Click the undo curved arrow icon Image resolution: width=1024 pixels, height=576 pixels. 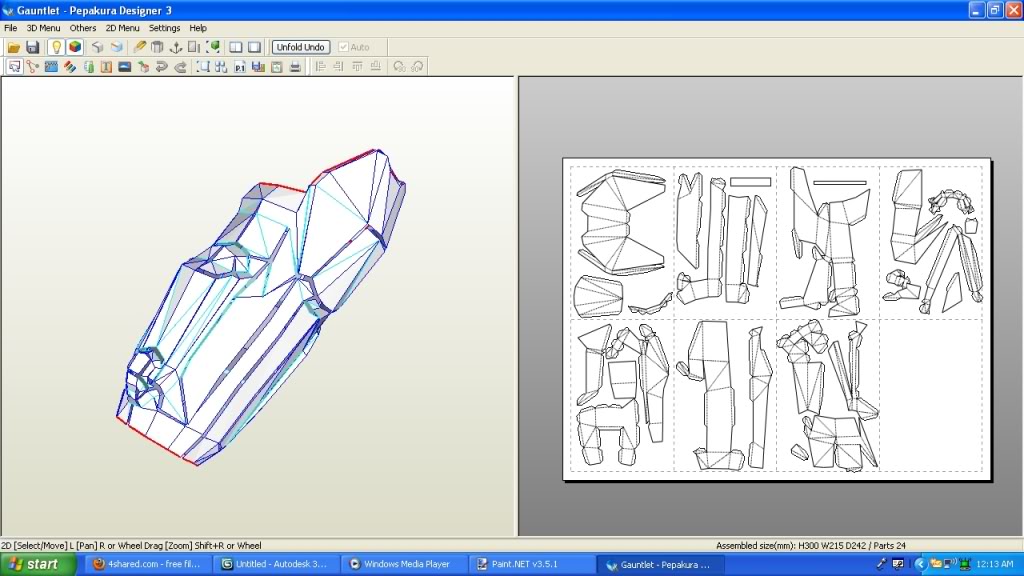[x=161, y=67]
